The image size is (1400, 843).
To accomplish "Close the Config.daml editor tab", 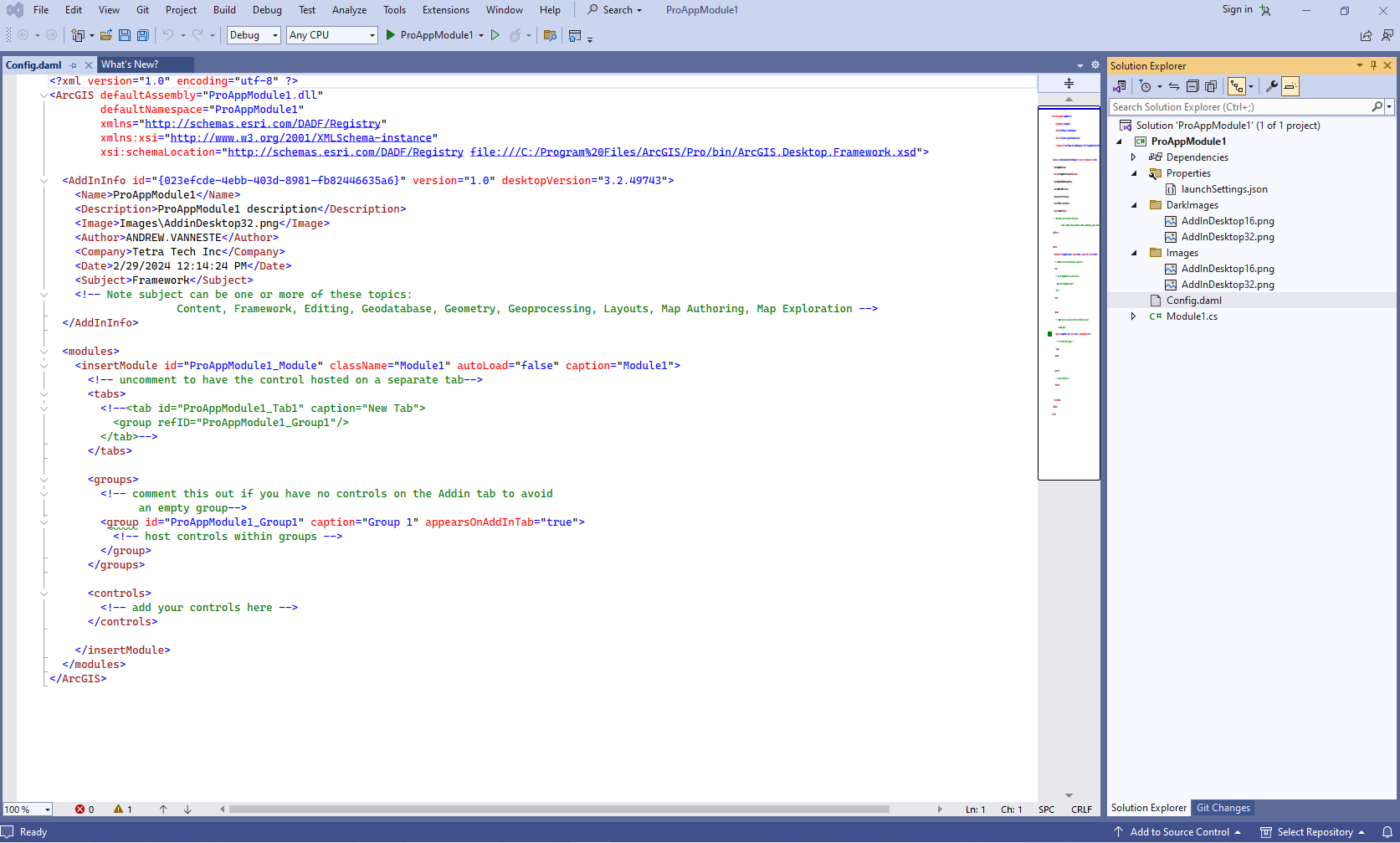I will (89, 64).
